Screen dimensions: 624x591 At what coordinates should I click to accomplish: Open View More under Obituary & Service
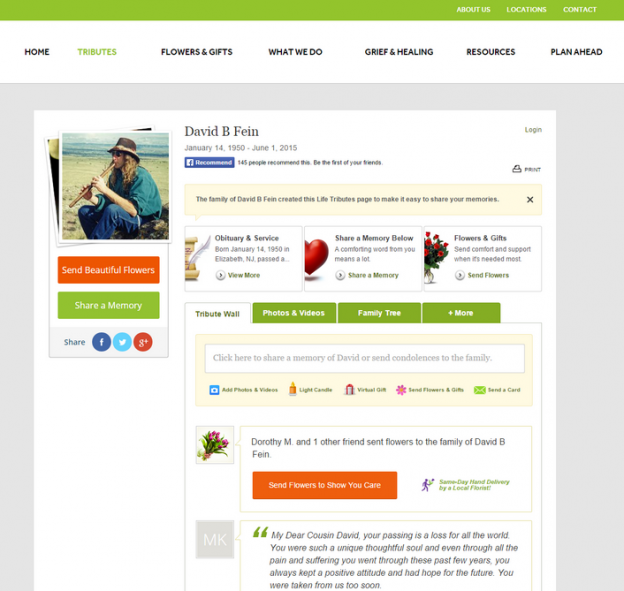click(x=238, y=275)
